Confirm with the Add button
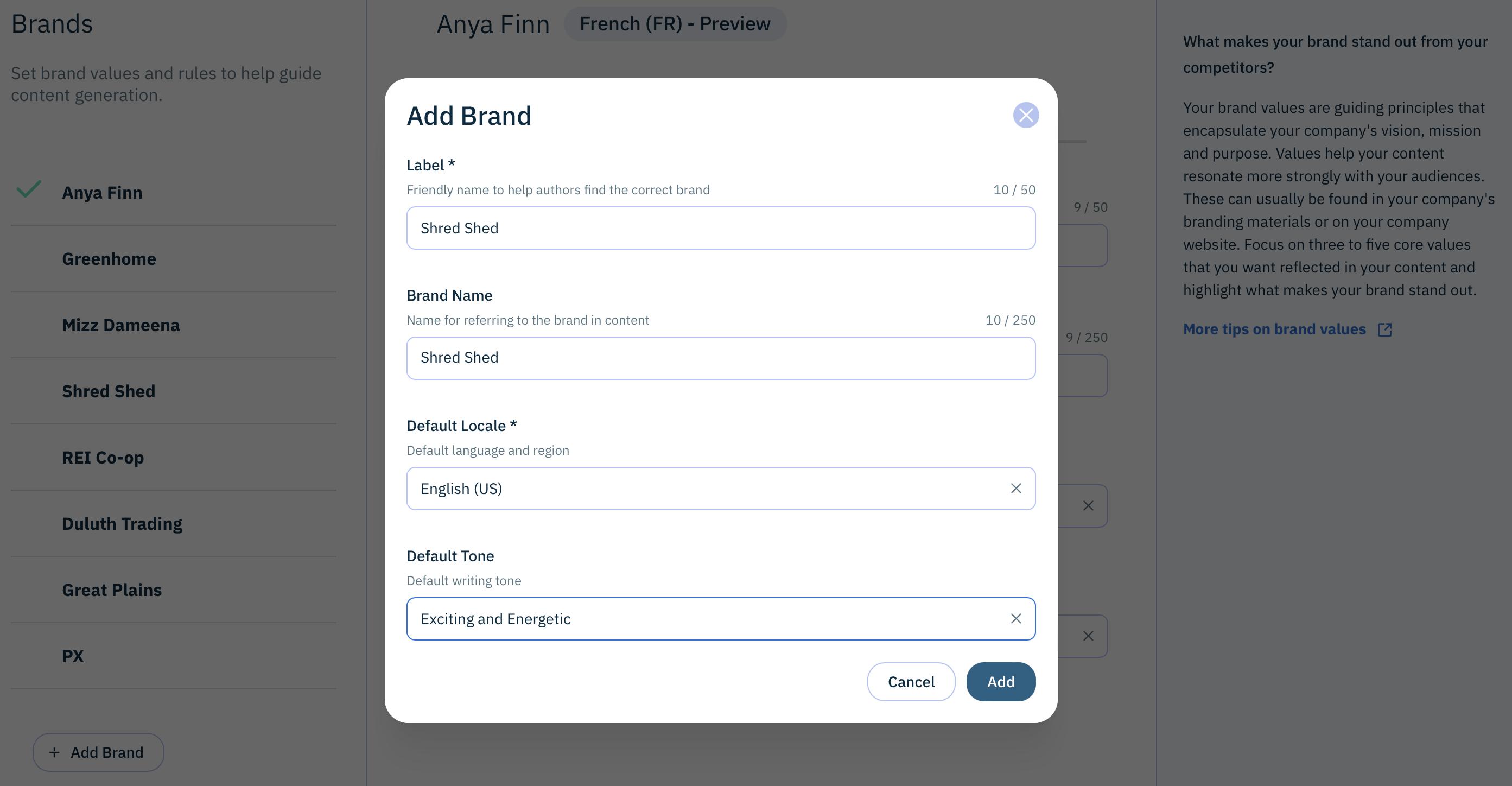 point(1000,682)
